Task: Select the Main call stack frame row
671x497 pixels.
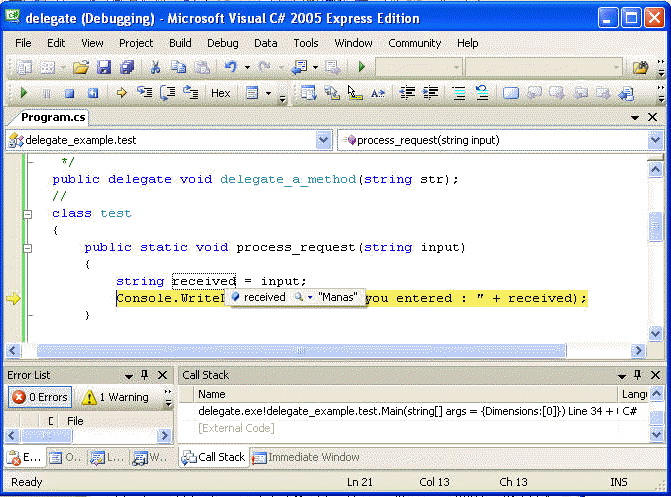Action: click(x=400, y=411)
